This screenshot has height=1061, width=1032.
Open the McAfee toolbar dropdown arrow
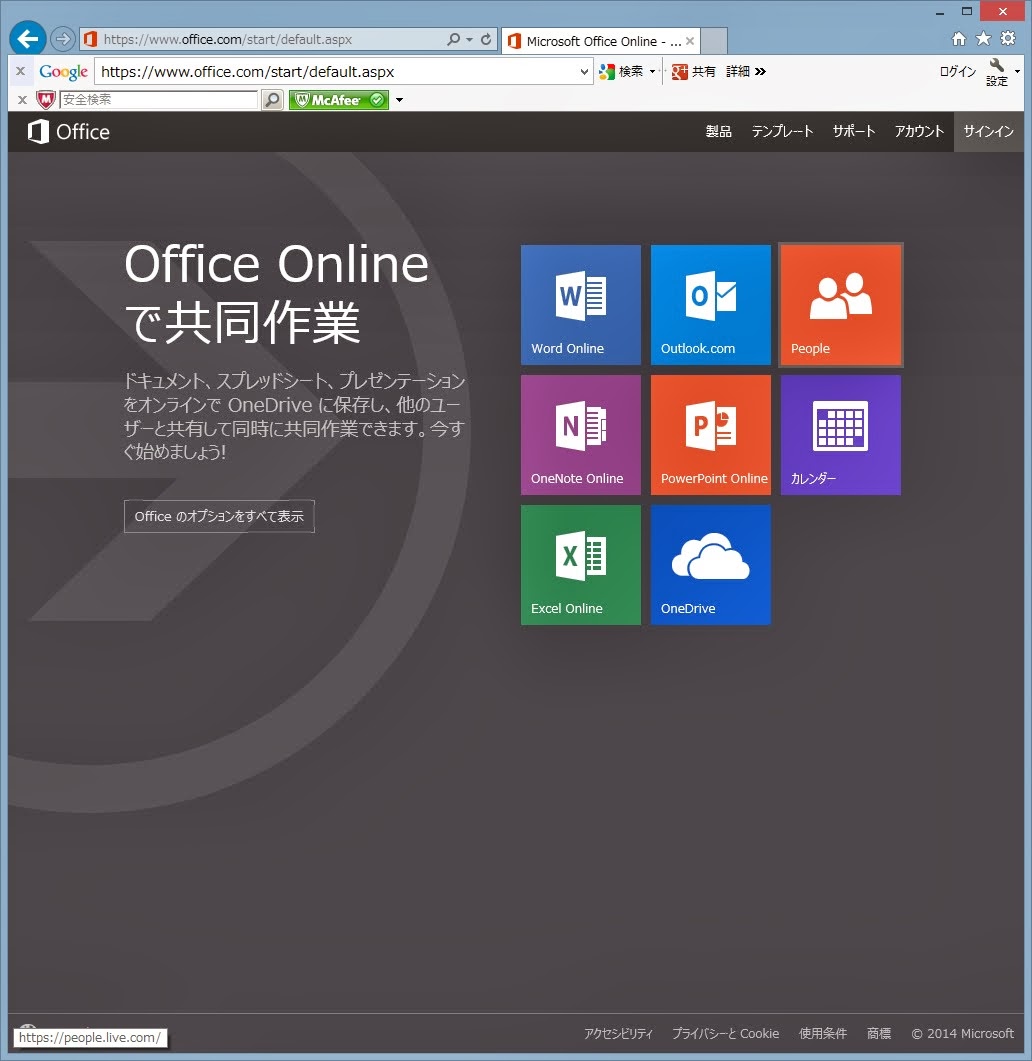399,100
